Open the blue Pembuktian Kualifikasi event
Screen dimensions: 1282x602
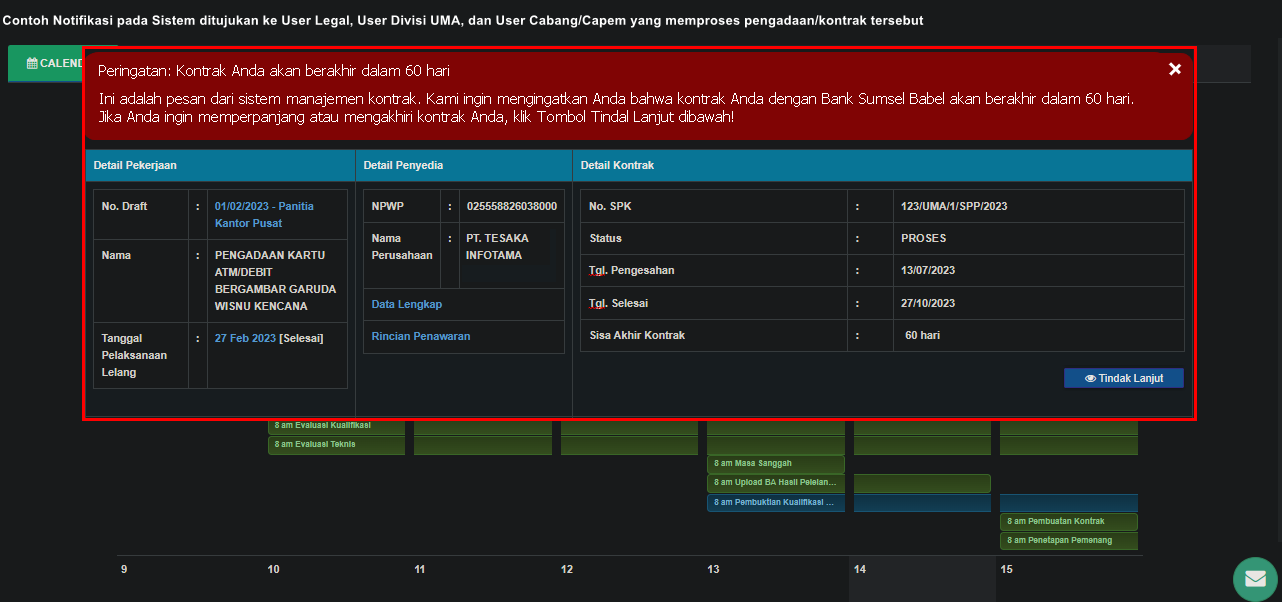[x=775, y=503]
